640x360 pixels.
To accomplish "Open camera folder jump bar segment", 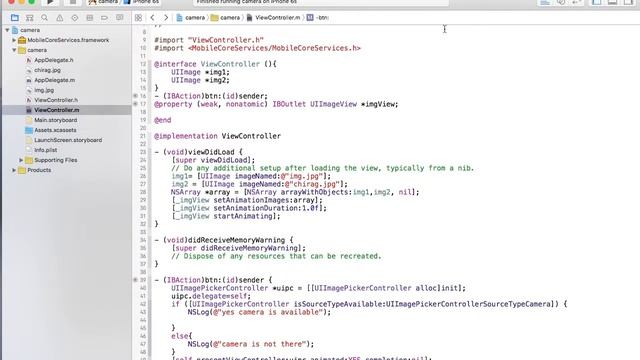I will coord(226,18).
